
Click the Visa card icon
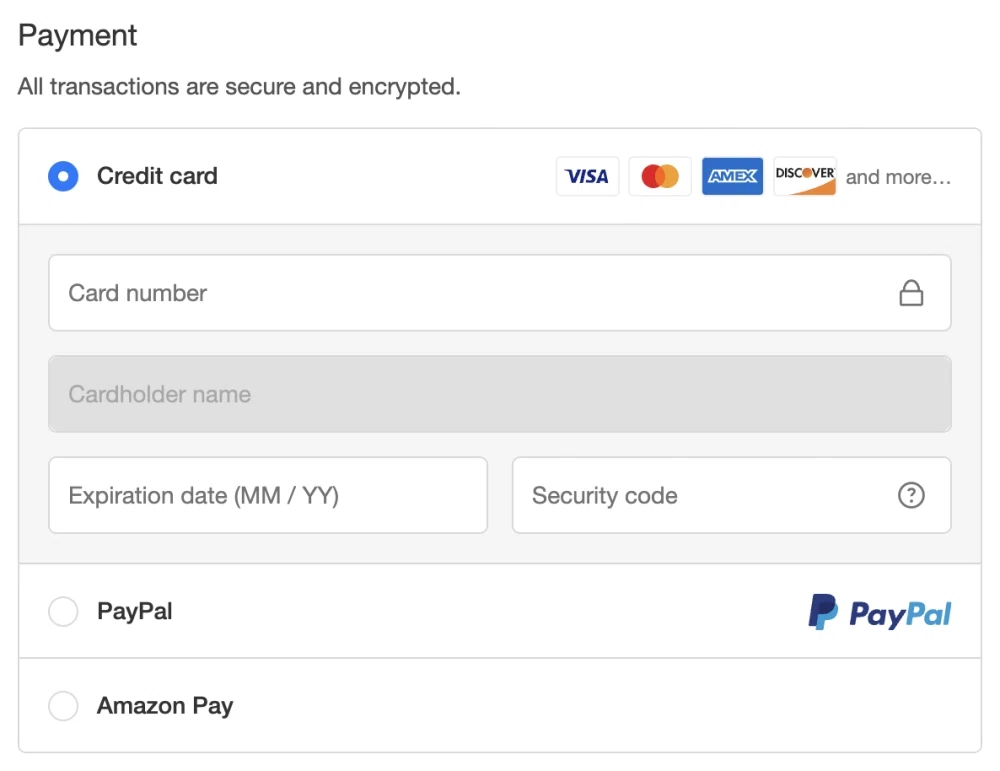coord(587,176)
